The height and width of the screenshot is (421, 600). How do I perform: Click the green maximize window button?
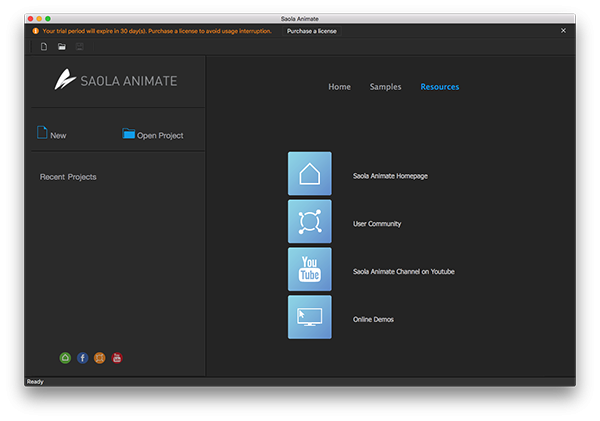(x=48, y=18)
